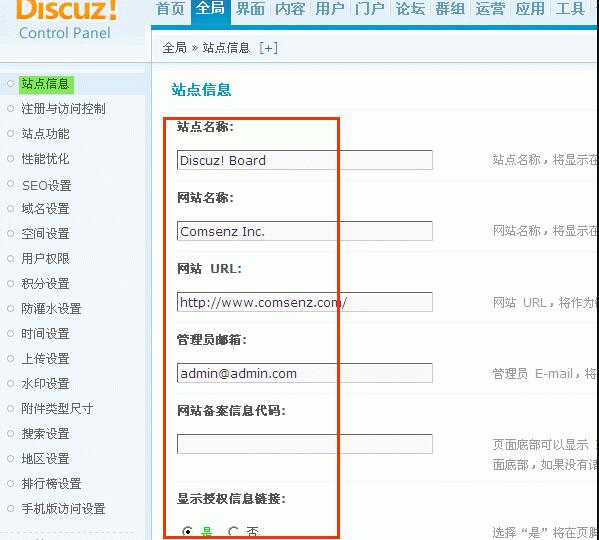This screenshot has height=540, width=599.
Task: Go to the 用户 tab
Action: click(x=330, y=8)
